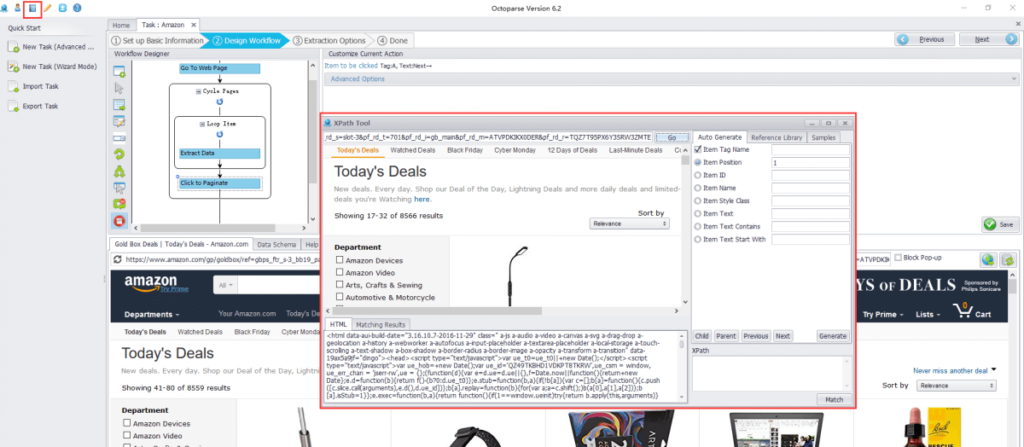Open the Lists dropdown menu
The width and height of the screenshot is (1024, 447).
(928, 314)
